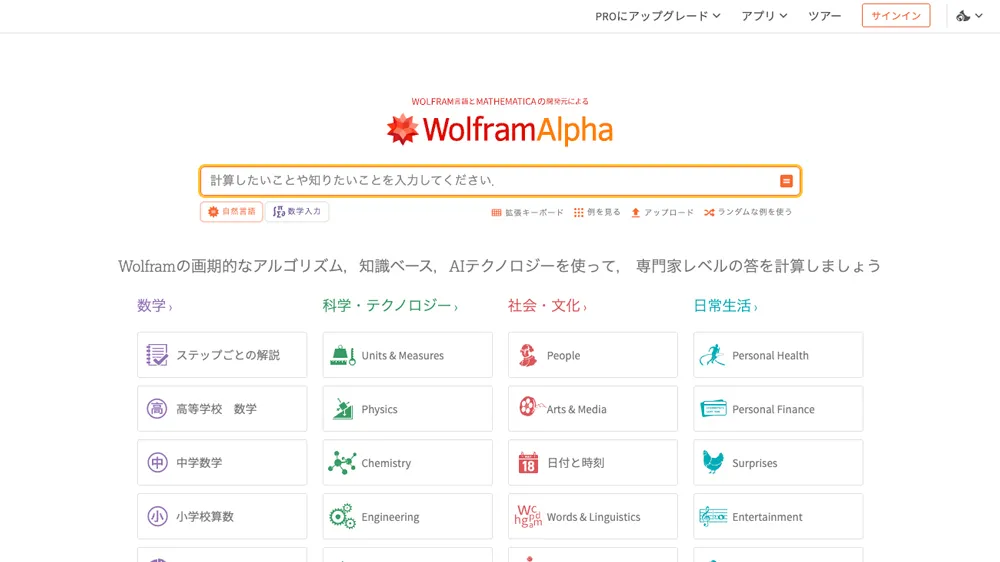
Task: Click the サインイン button
Action: point(896,16)
